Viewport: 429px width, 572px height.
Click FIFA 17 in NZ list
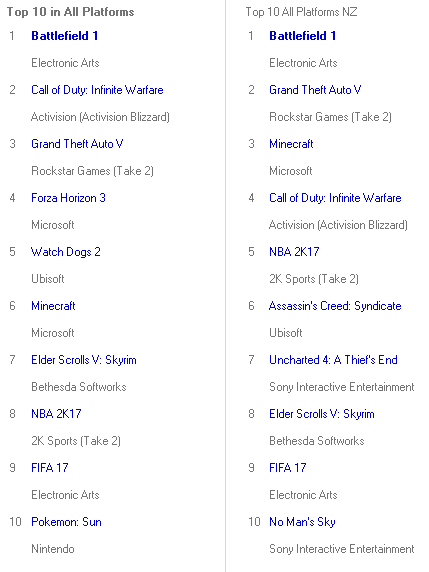click(x=287, y=468)
